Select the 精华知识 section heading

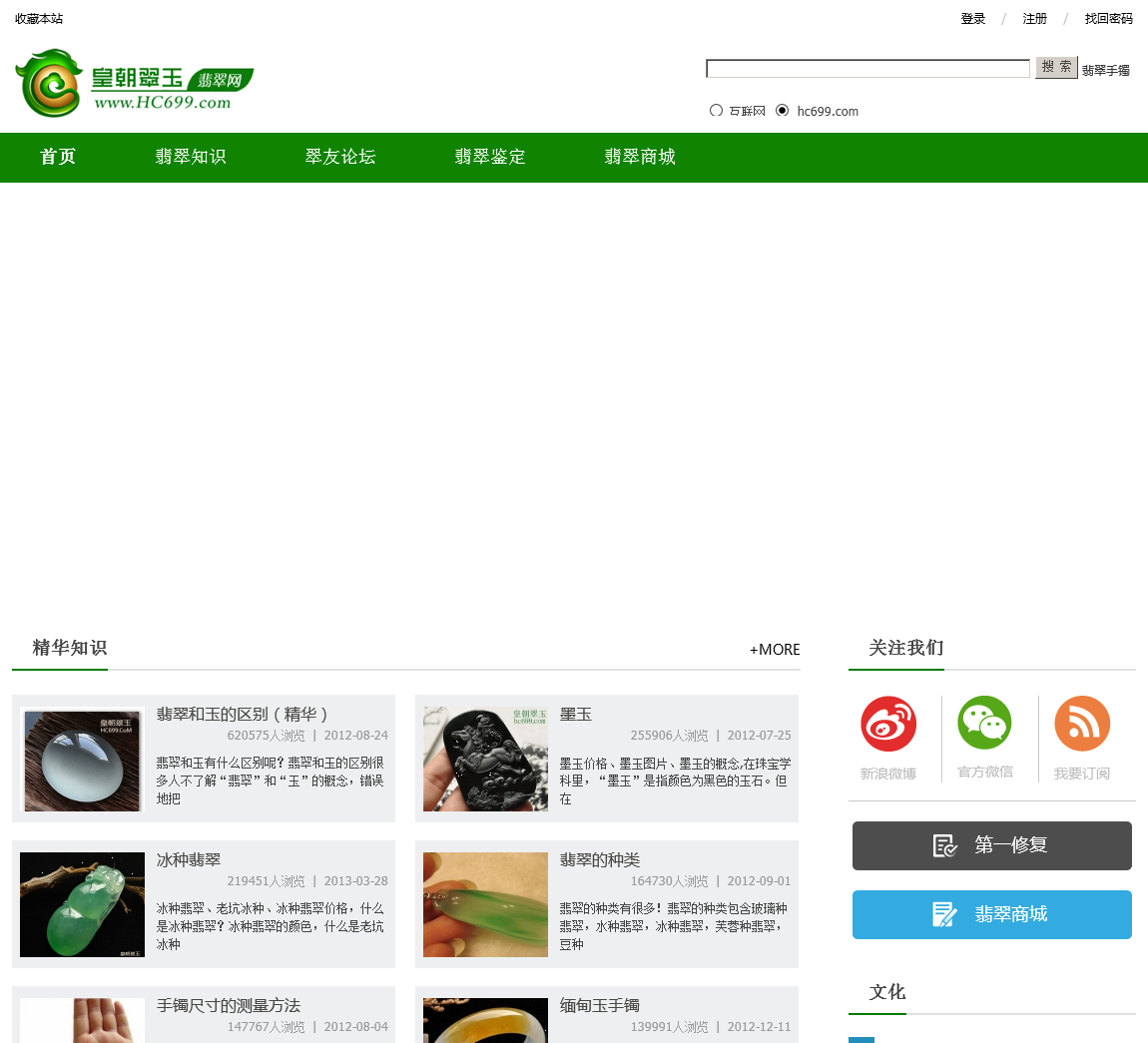[x=70, y=648]
